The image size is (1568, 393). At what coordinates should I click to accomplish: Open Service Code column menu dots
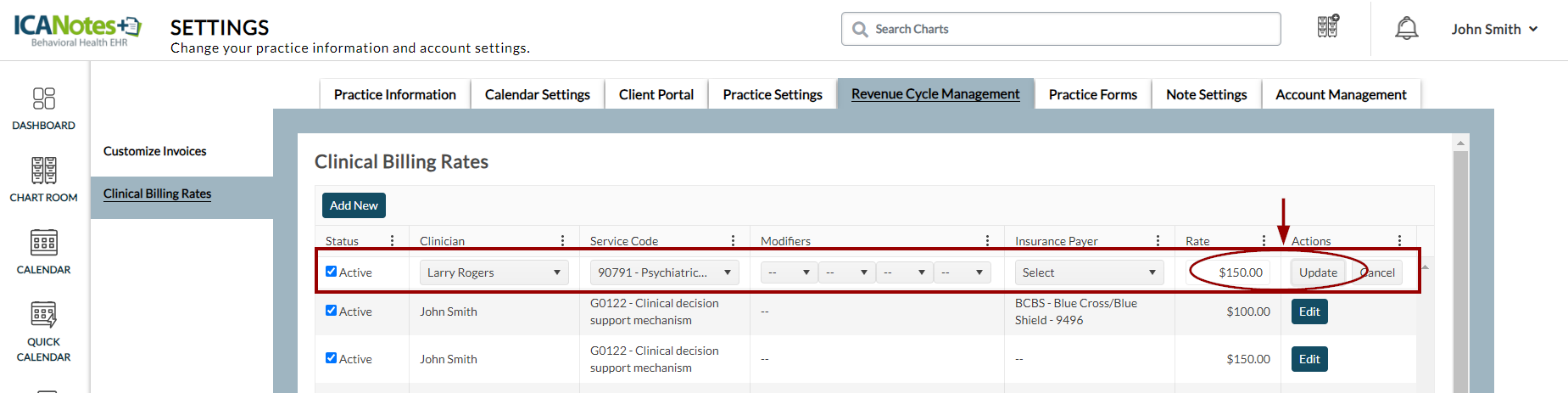(x=733, y=241)
